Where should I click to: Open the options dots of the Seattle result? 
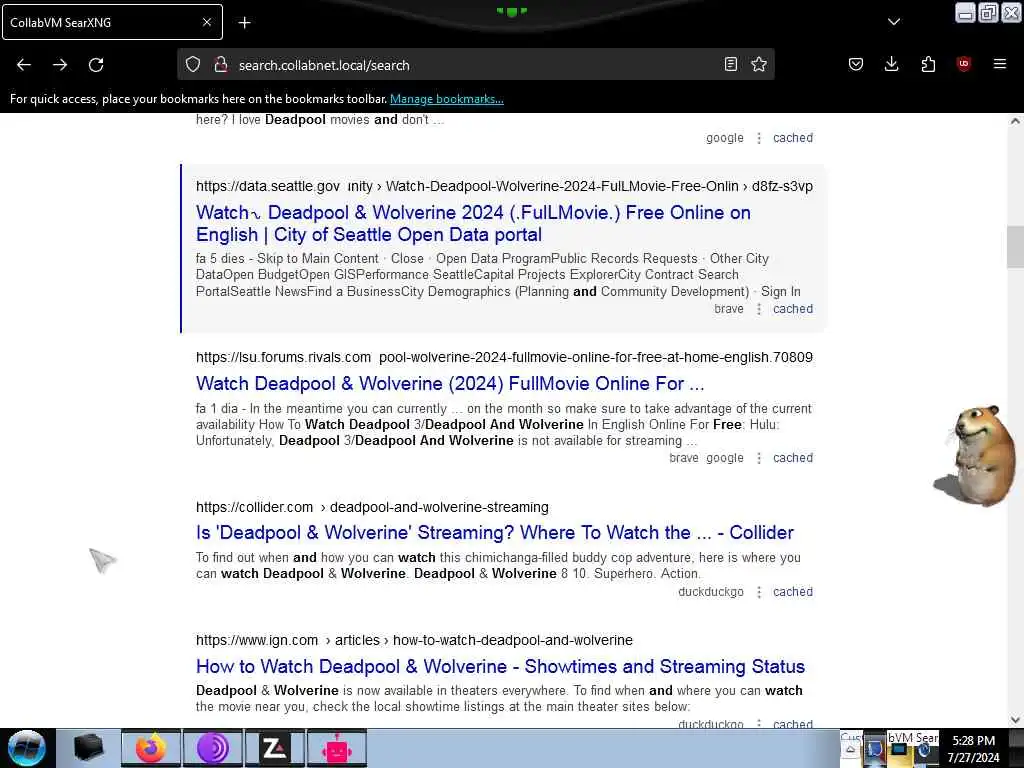759,309
